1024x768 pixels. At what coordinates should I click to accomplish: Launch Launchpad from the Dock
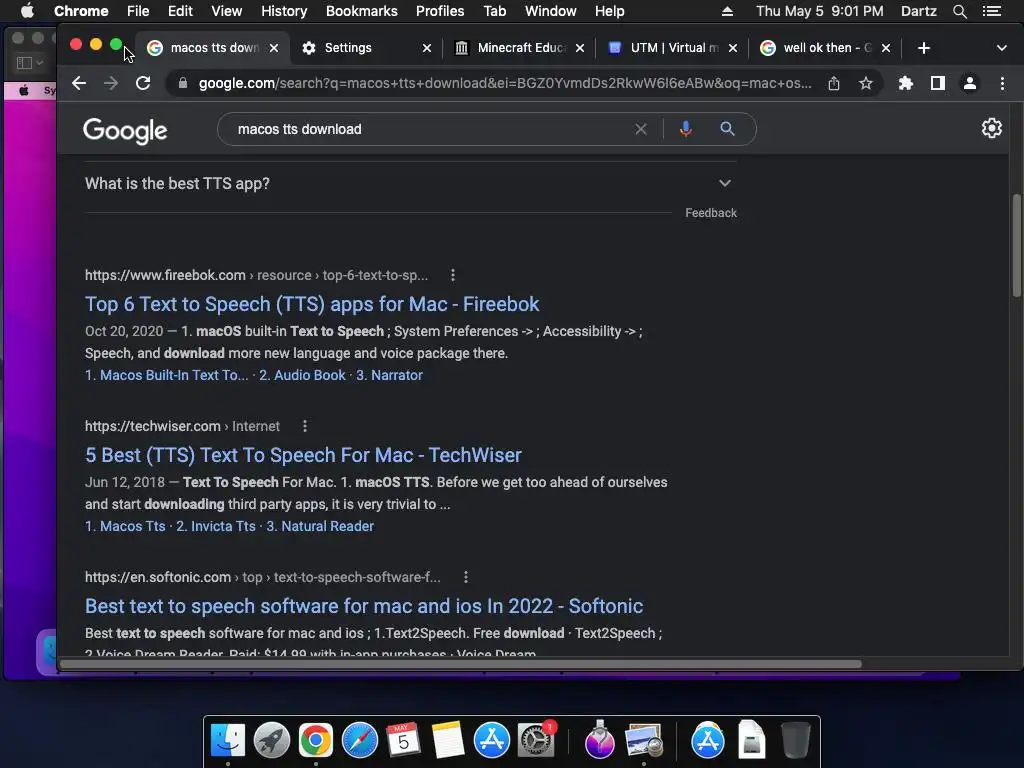(x=272, y=741)
